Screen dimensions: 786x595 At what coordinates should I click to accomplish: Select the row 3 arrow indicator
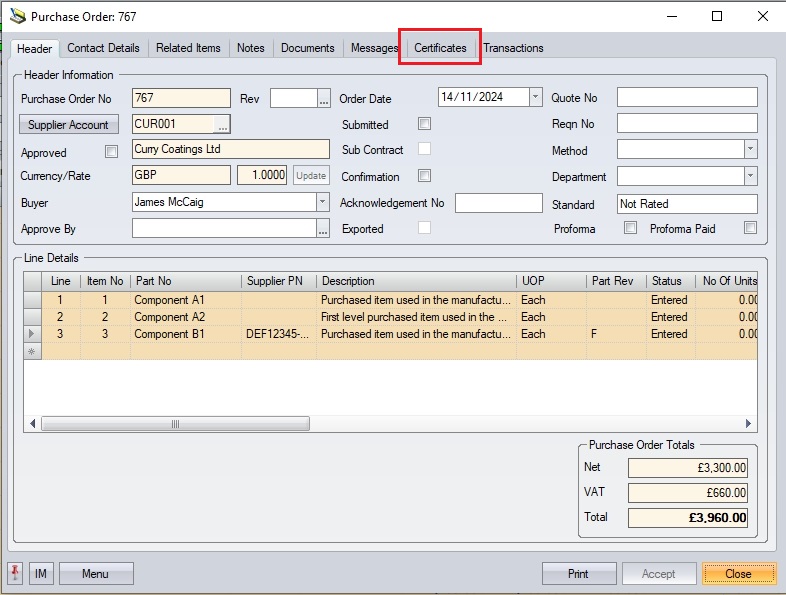(x=33, y=334)
